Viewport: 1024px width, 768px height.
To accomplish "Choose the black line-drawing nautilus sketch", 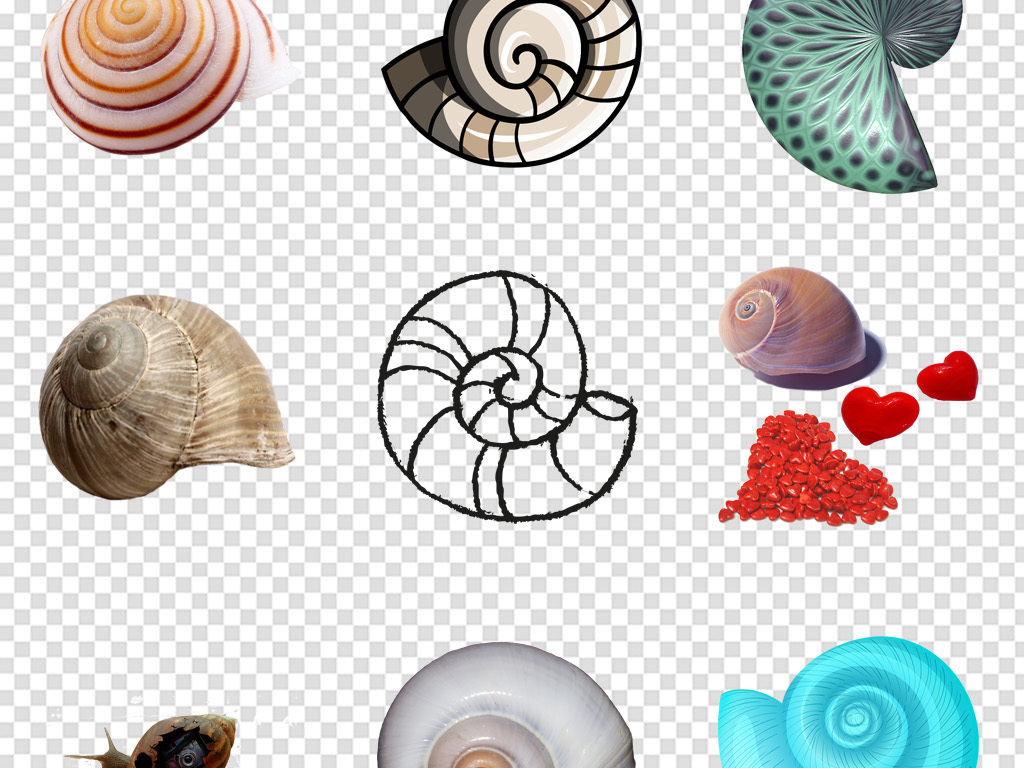I will (507, 396).
